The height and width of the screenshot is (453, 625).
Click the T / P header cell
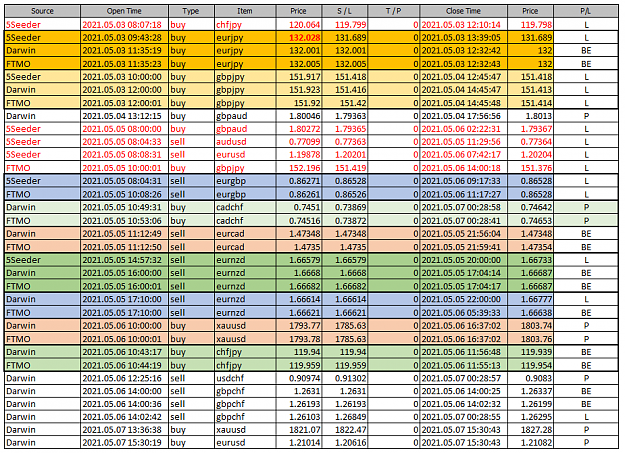click(x=393, y=11)
